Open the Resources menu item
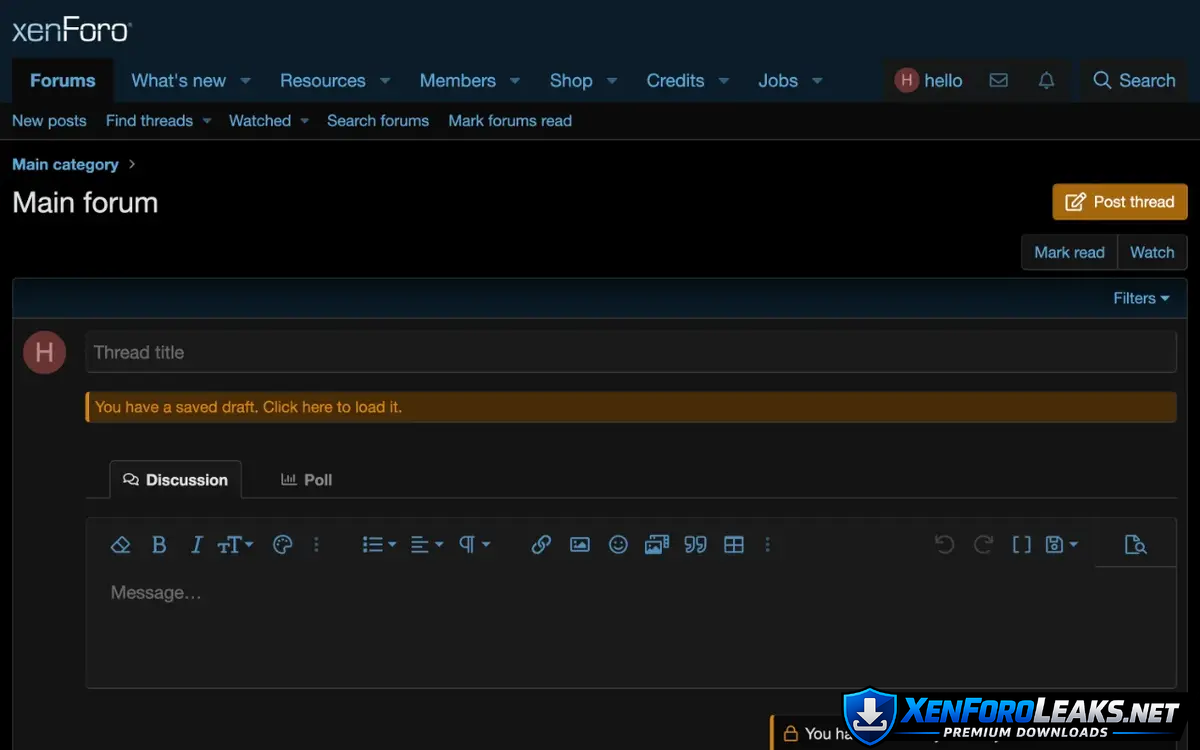 322,81
